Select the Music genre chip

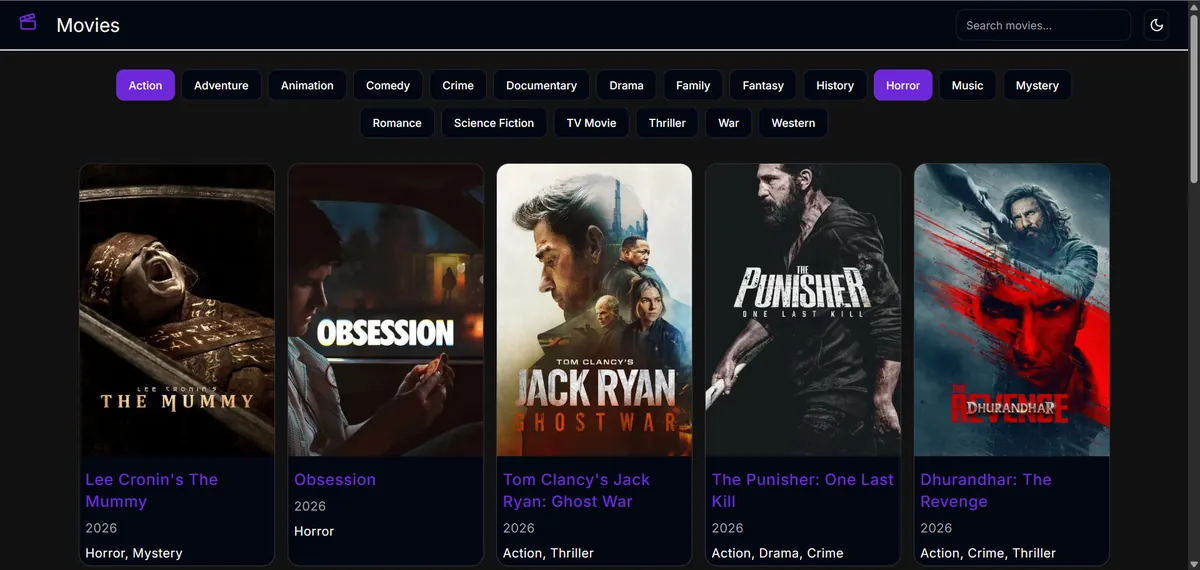[967, 85]
